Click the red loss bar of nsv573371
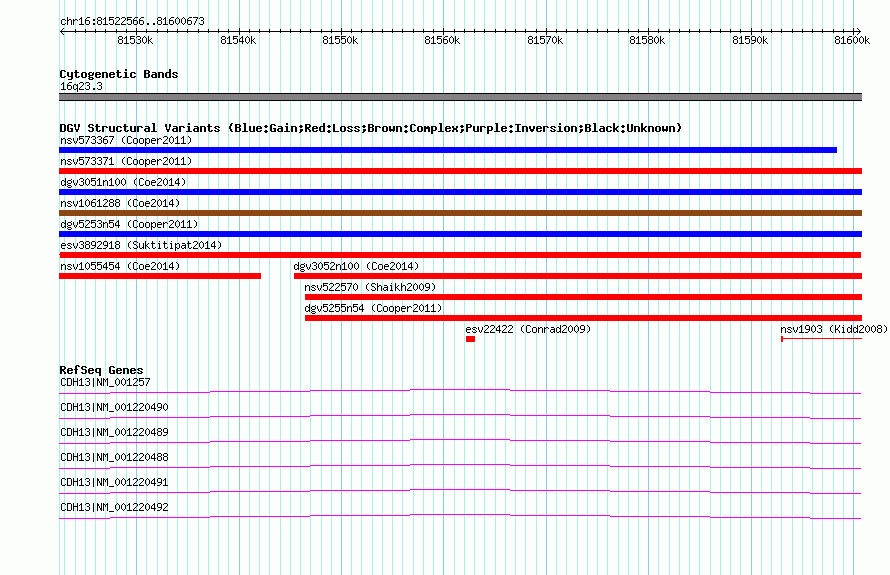Screen dimensions: 890x575 460,171
